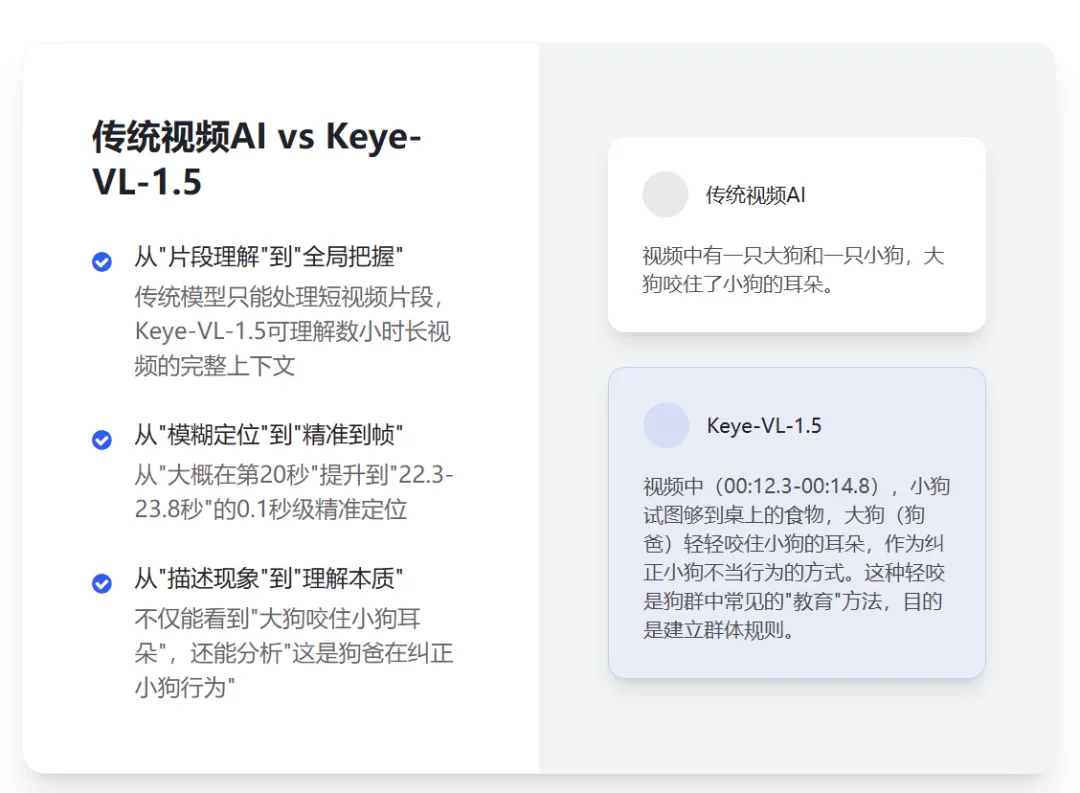Click the text 视频中有一只大狗和一只小狗
Screen dimensions: 1080x793
point(793,269)
